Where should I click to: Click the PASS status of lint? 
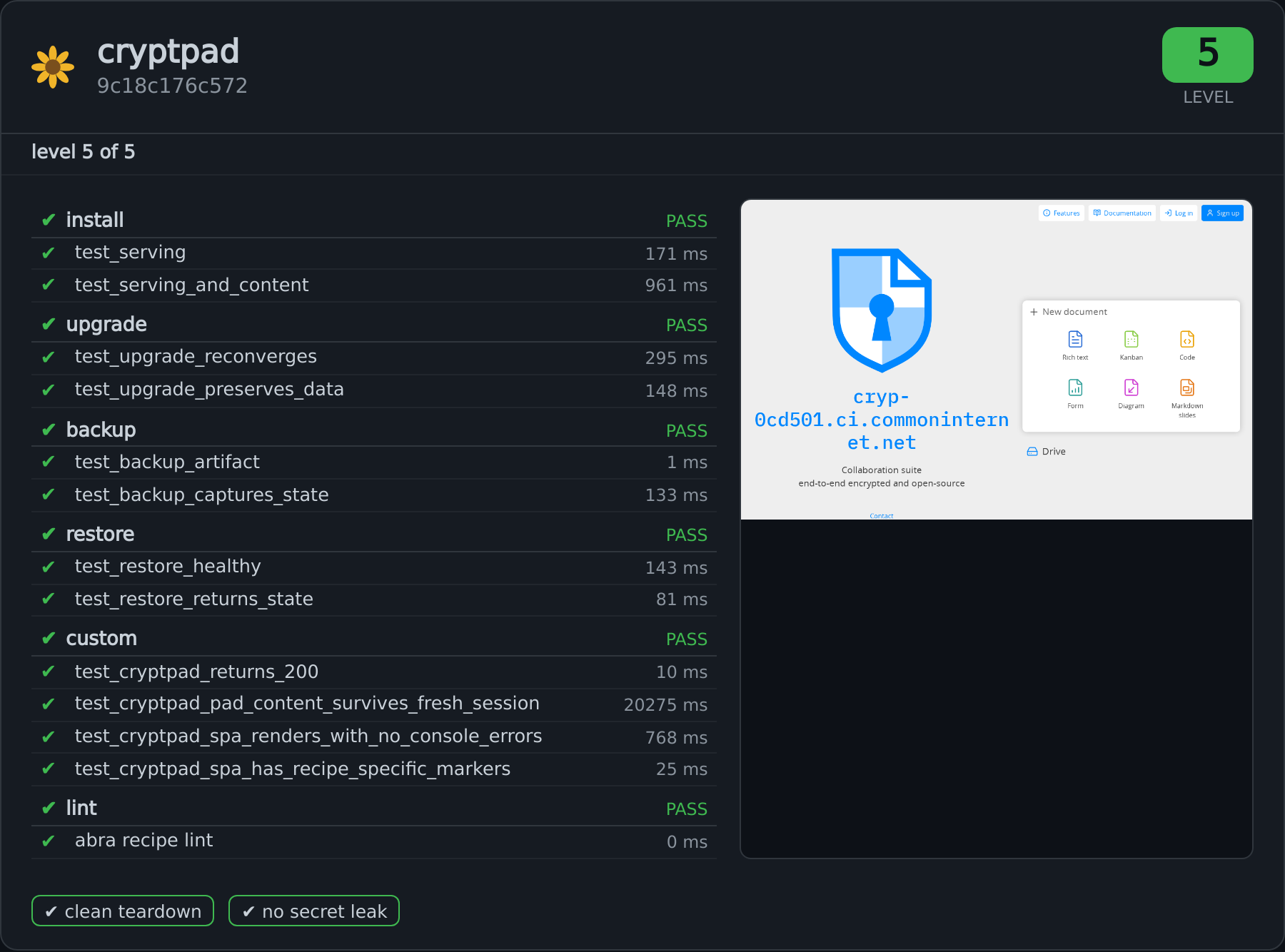[687, 809]
